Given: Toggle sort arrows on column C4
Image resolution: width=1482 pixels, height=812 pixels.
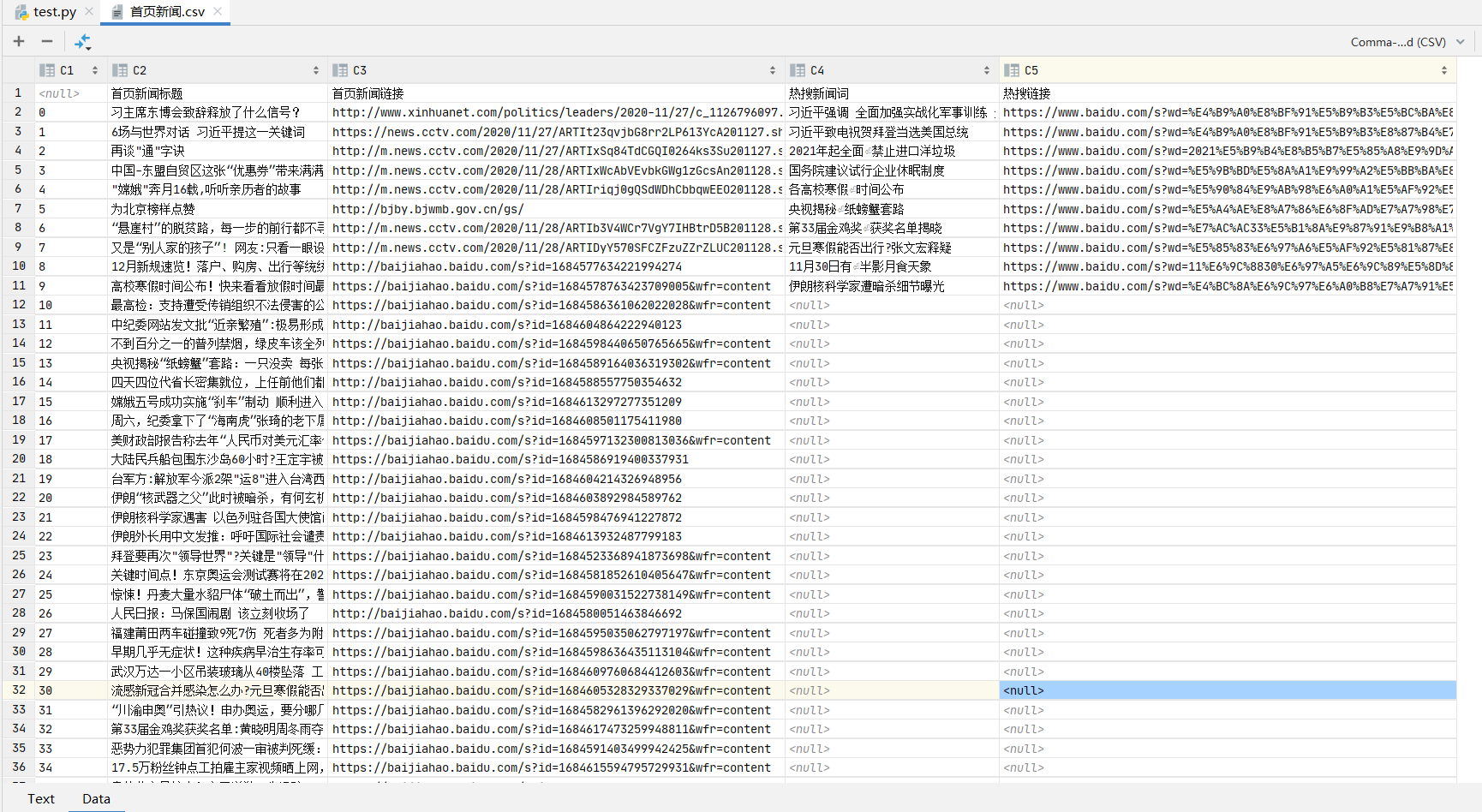Looking at the screenshot, I should (987, 70).
